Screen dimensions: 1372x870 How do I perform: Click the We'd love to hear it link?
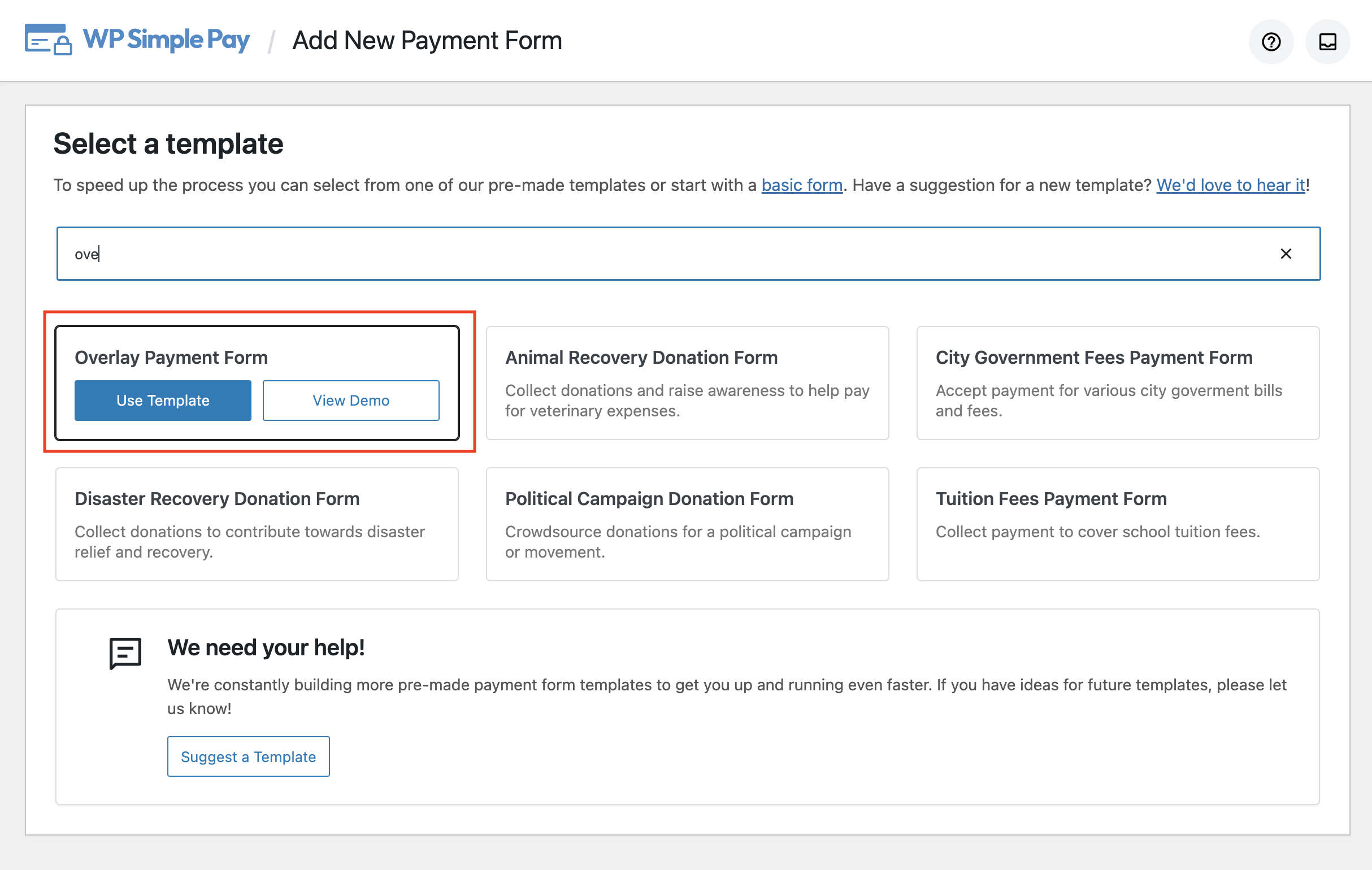click(1230, 185)
